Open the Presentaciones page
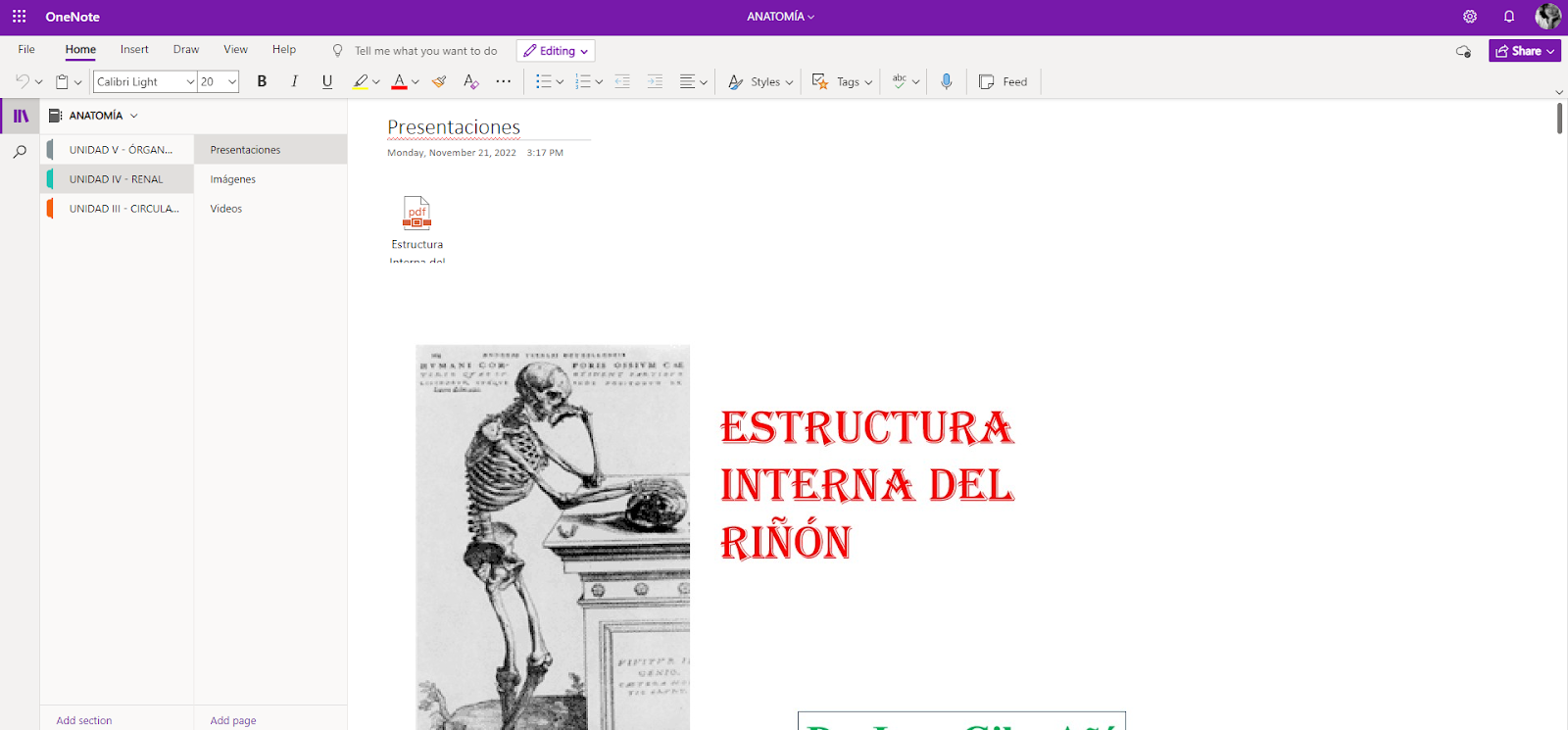This screenshot has width=1568, height=730. point(270,150)
